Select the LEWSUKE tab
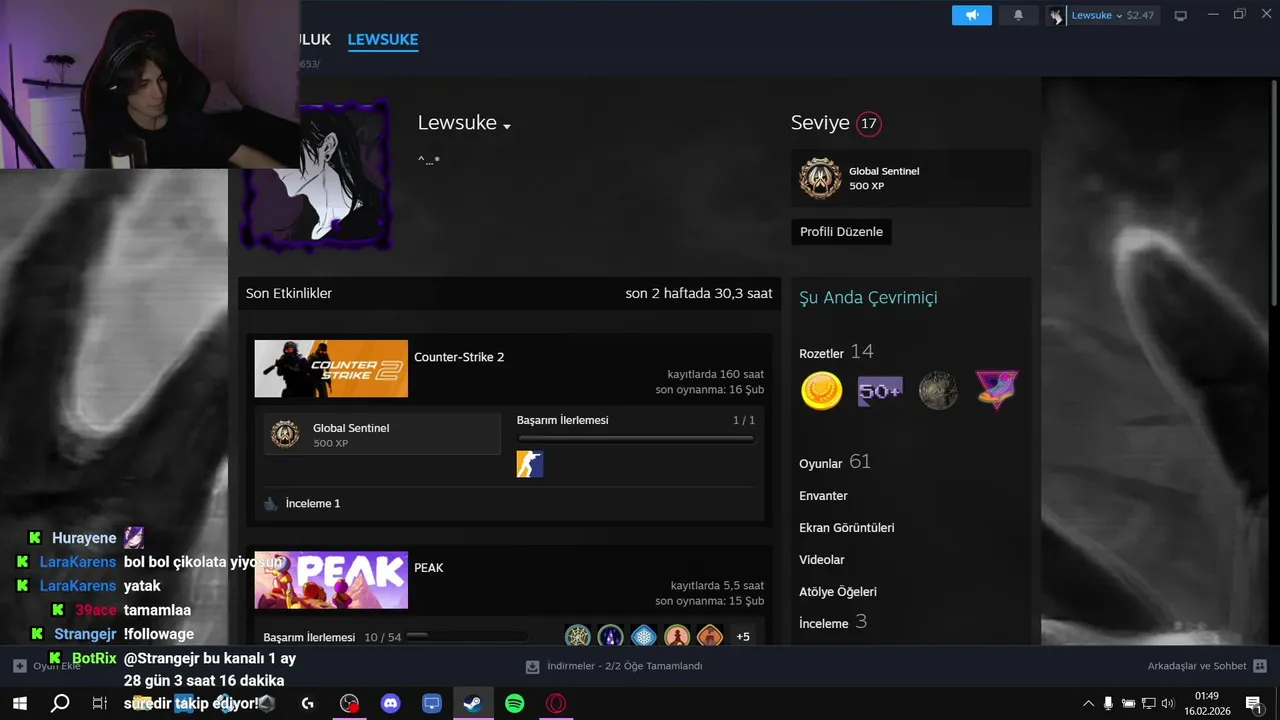Viewport: 1280px width, 720px height. point(383,40)
